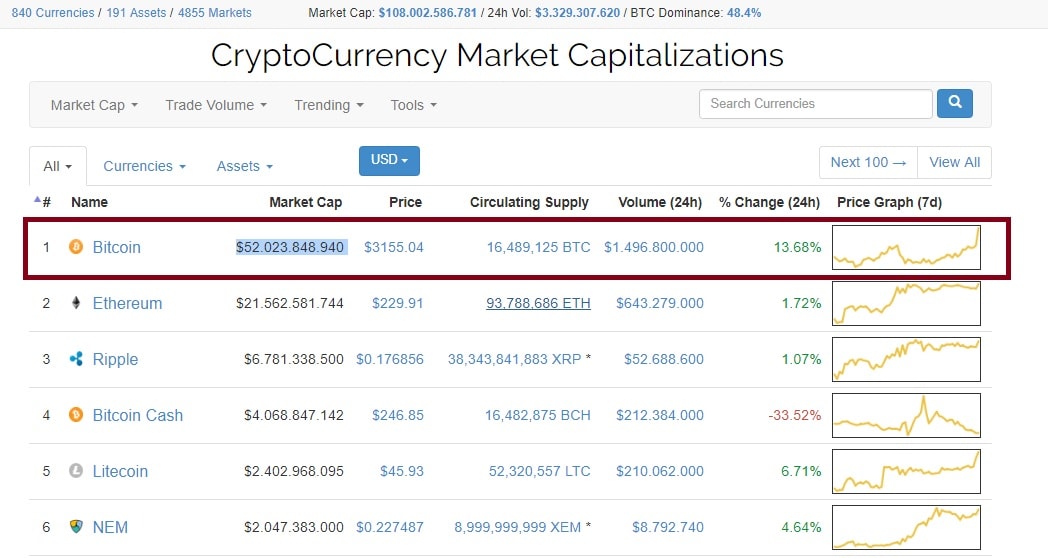Sort by rank using the # column header
The image size is (1048, 558).
[x=46, y=202]
